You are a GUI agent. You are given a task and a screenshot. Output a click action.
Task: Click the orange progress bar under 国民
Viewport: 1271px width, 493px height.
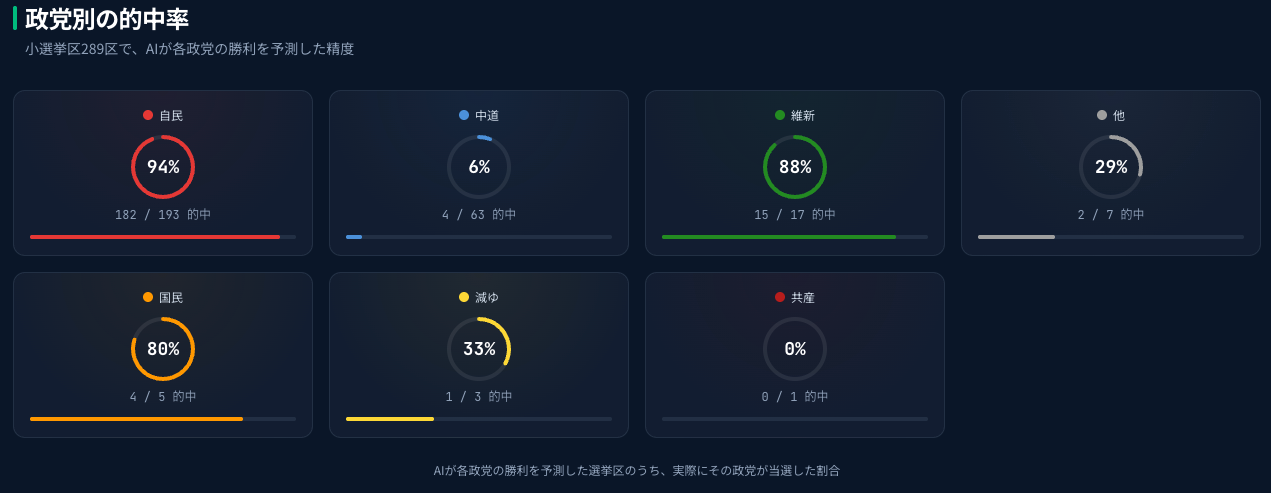click(x=136, y=419)
